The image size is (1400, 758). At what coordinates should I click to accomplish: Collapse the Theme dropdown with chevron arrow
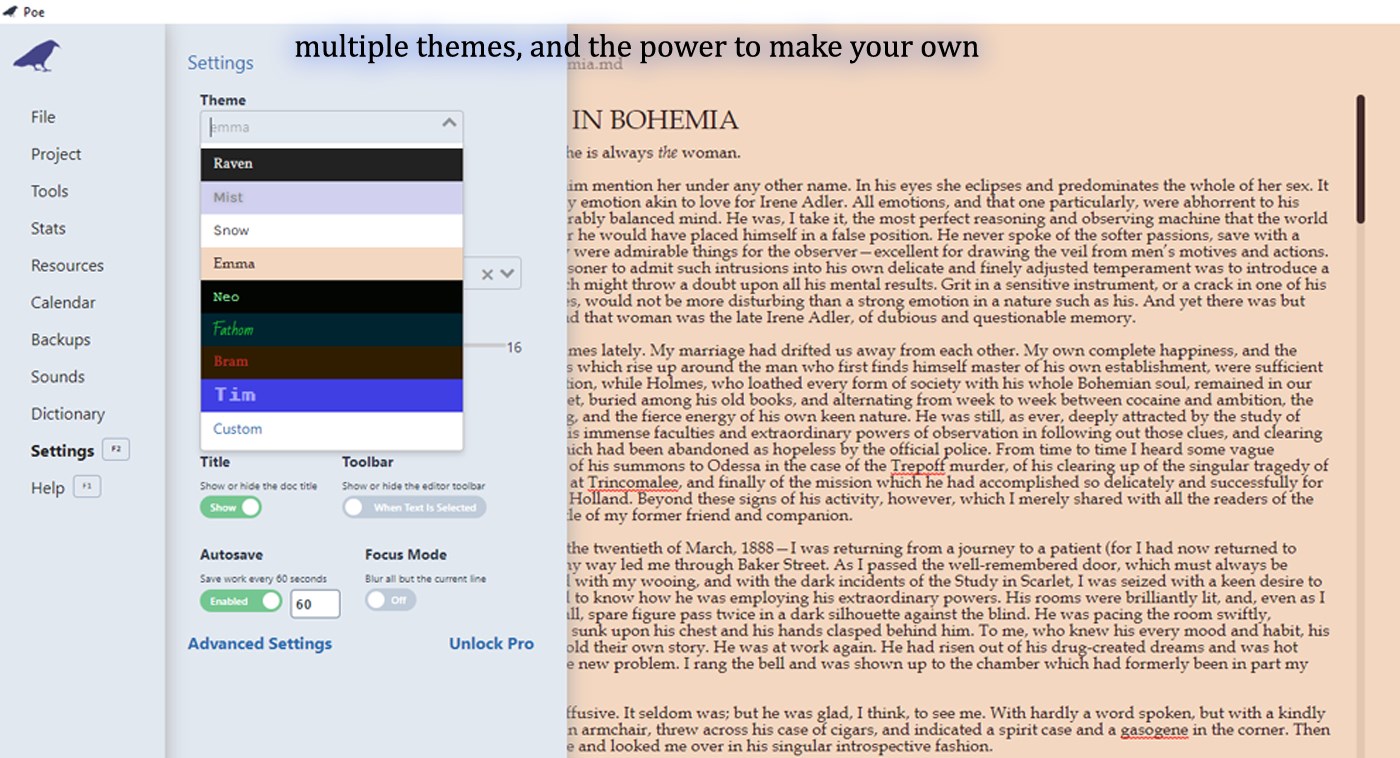(449, 123)
